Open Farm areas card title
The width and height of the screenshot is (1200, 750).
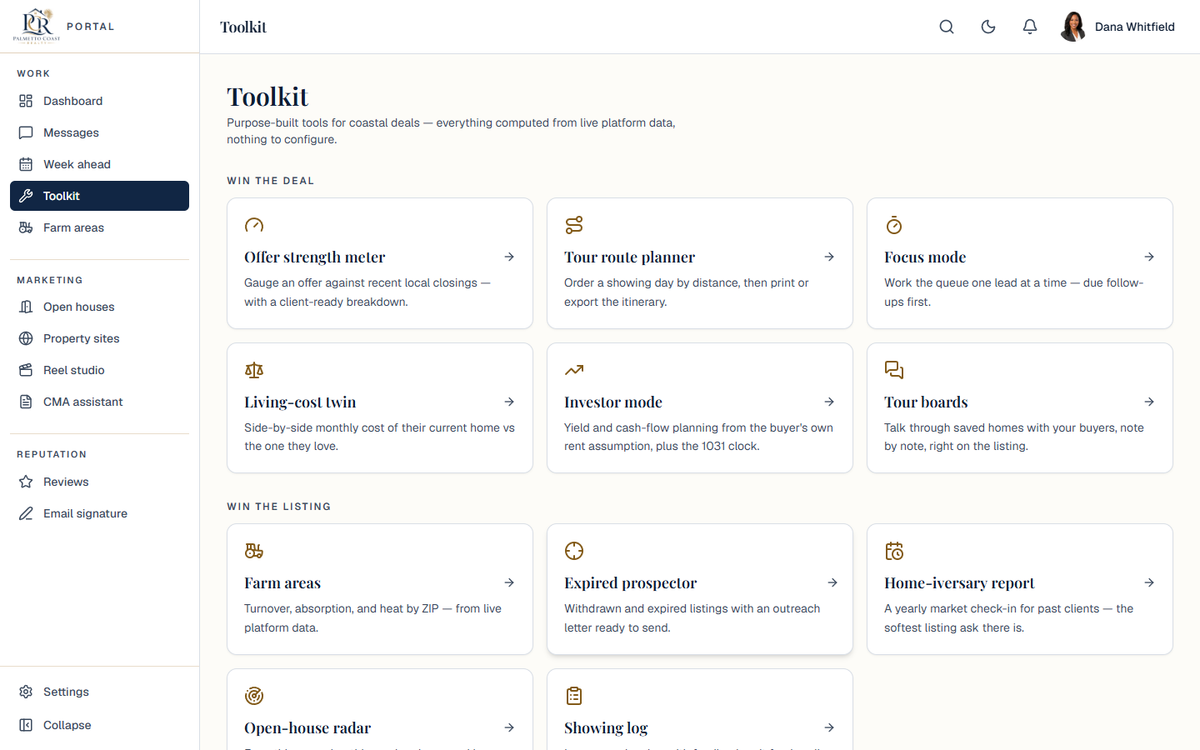tap(282, 583)
